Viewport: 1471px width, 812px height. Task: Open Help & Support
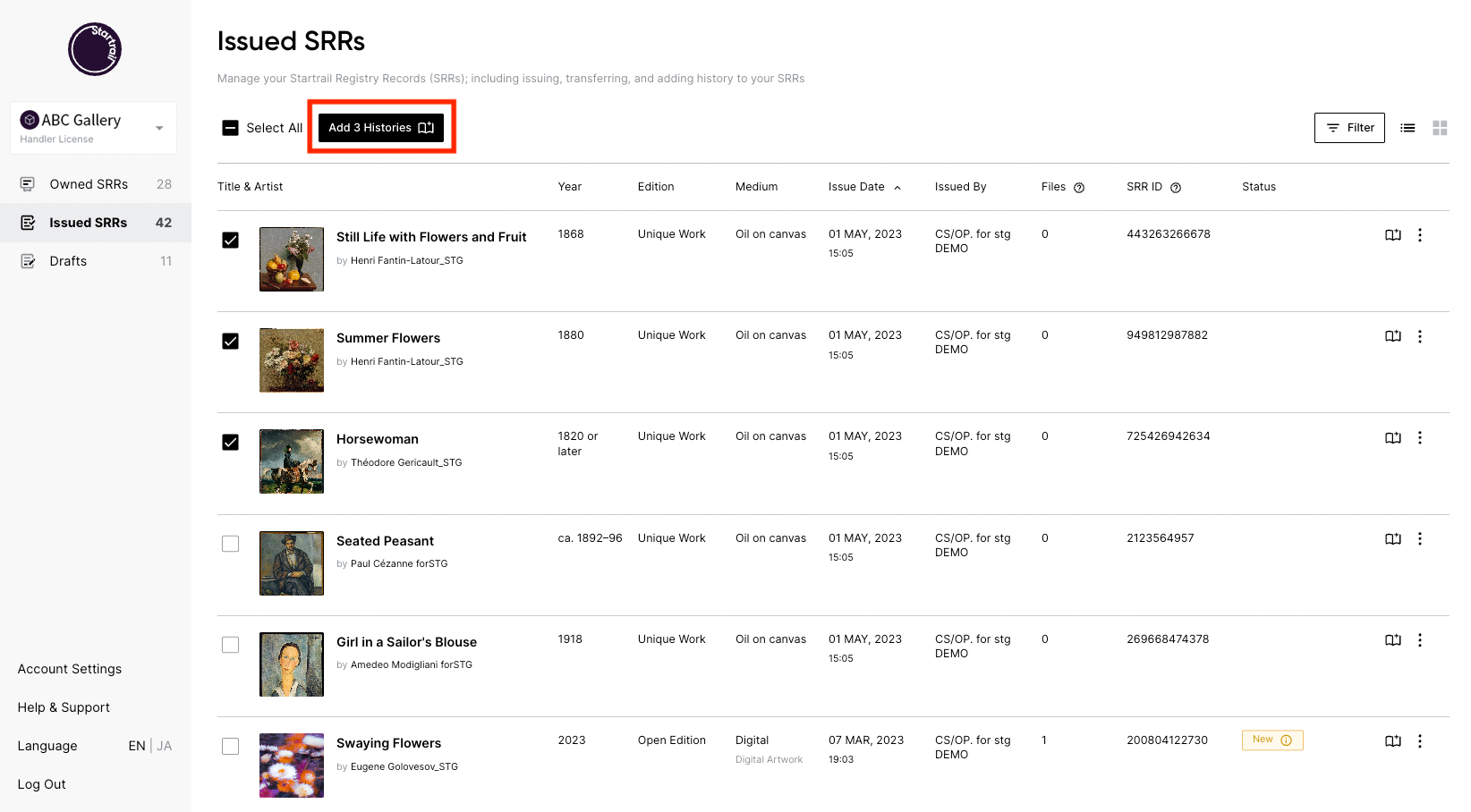[64, 707]
